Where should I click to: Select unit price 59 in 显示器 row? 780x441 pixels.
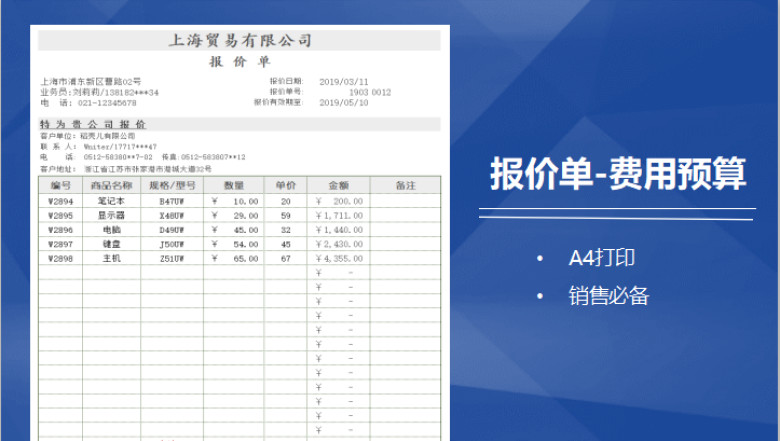(x=286, y=216)
